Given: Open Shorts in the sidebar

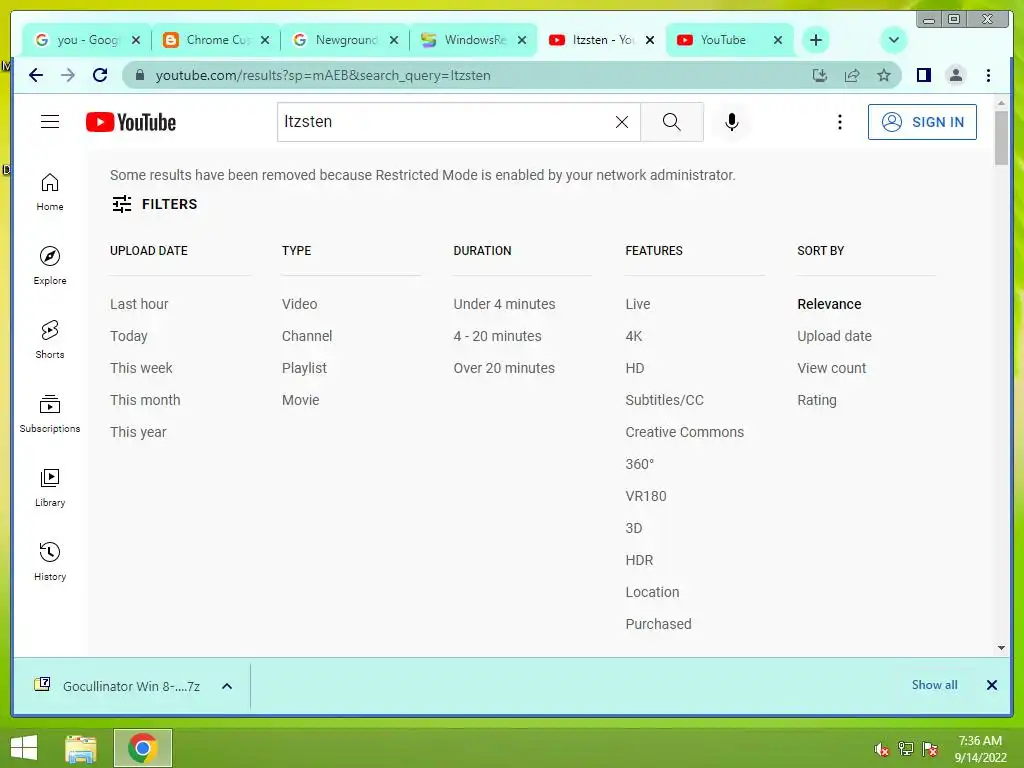Looking at the screenshot, I should click(50, 340).
